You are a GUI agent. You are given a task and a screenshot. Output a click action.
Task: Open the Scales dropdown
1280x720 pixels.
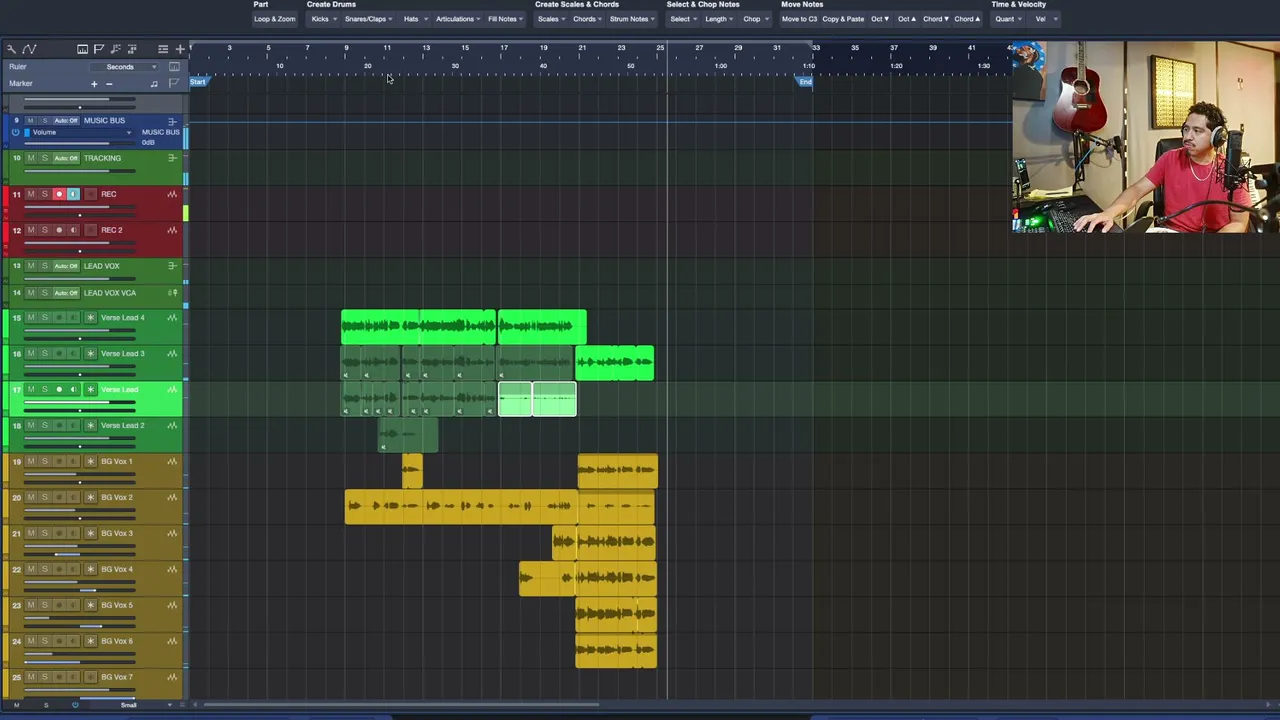(551, 19)
